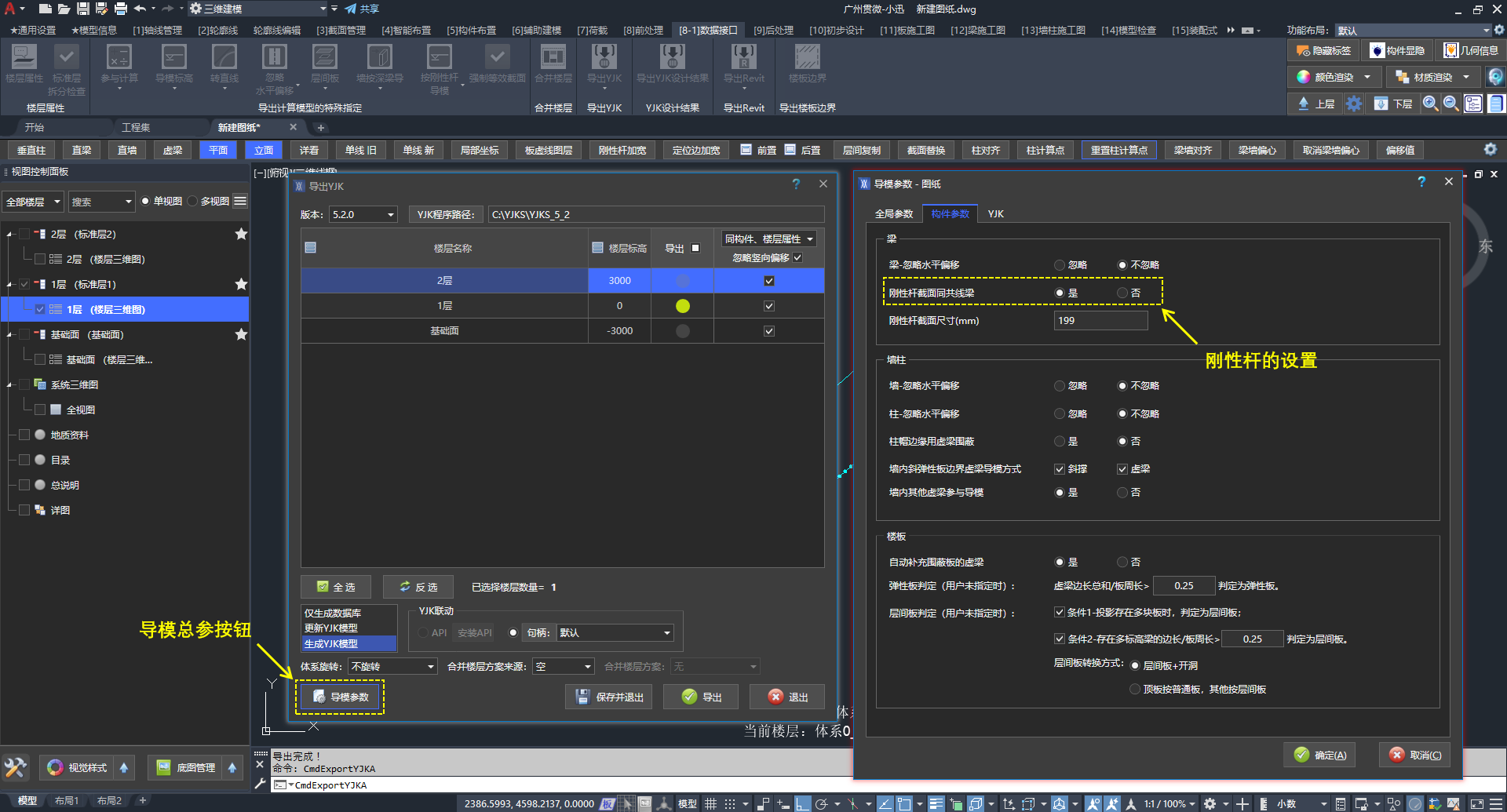This screenshot has height=812, width=1507.
Task: Open the 版本 5.2.0 dropdown
Action: click(x=363, y=215)
